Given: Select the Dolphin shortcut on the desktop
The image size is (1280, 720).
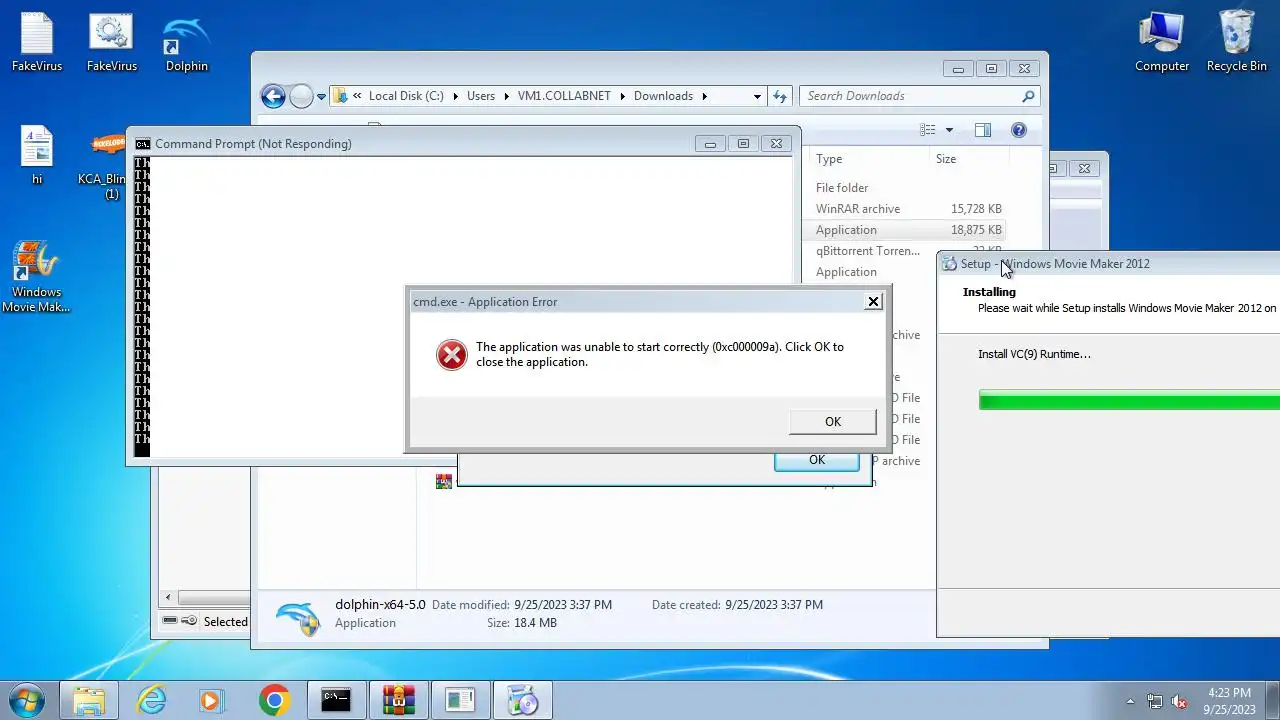Looking at the screenshot, I should pyautogui.click(x=187, y=42).
